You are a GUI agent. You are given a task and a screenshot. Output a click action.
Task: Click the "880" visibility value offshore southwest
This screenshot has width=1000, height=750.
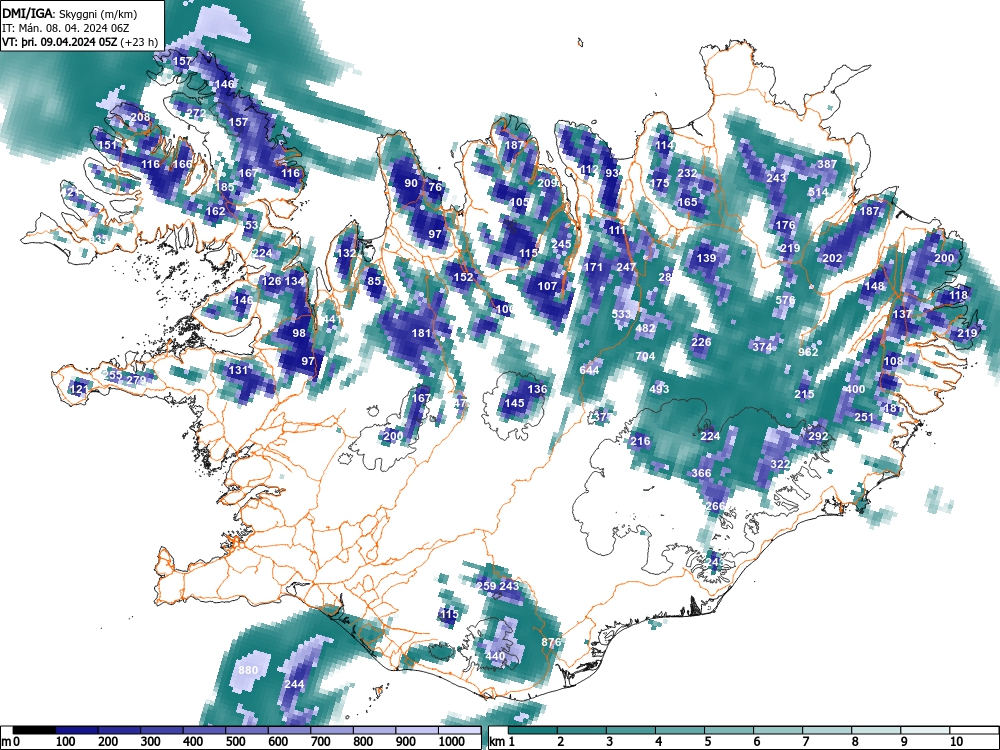248,670
